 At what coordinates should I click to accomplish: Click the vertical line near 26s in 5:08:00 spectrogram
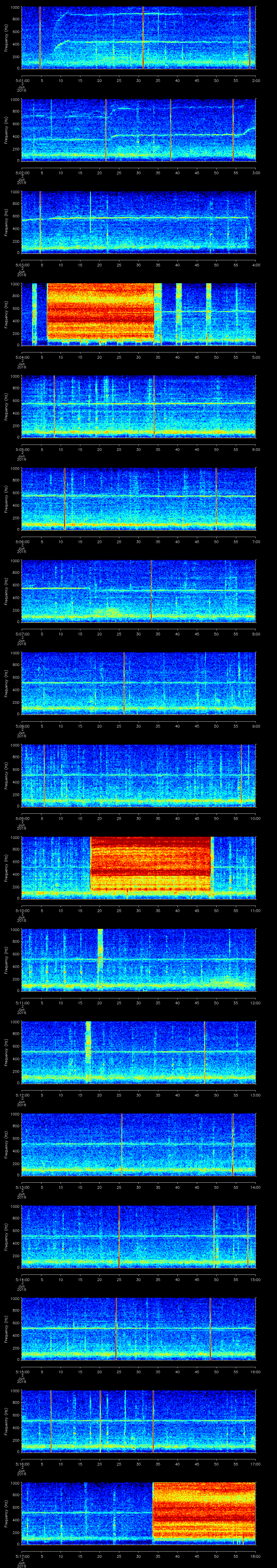[x=124, y=683]
